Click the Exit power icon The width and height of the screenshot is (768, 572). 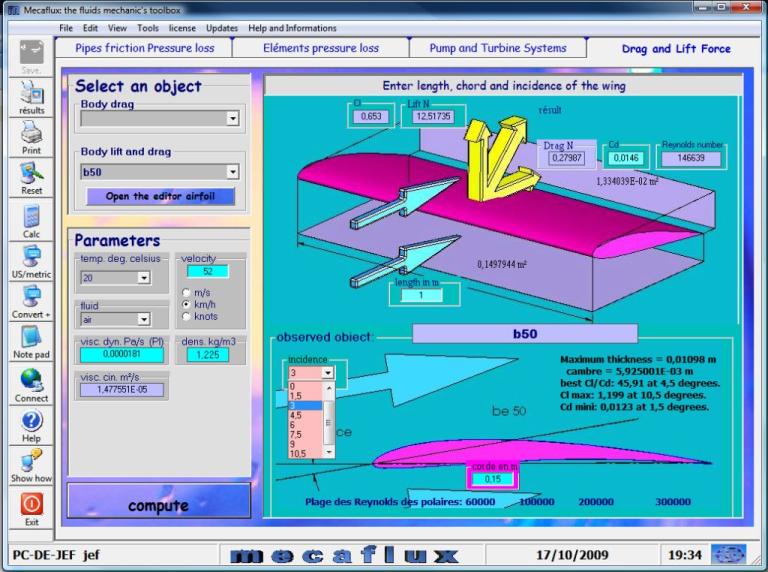pos(31,504)
